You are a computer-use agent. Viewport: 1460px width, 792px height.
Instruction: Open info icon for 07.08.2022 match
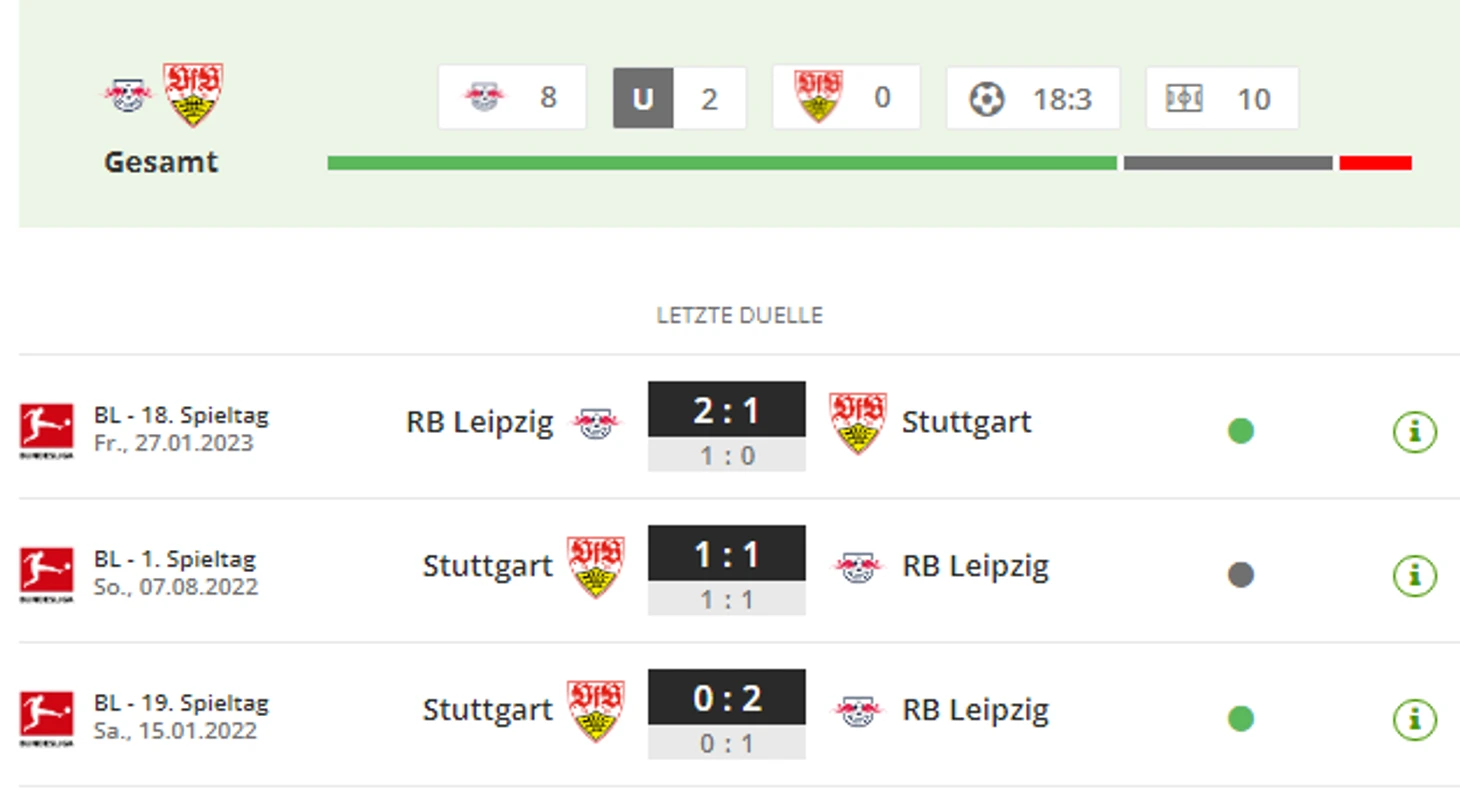pyautogui.click(x=1414, y=576)
